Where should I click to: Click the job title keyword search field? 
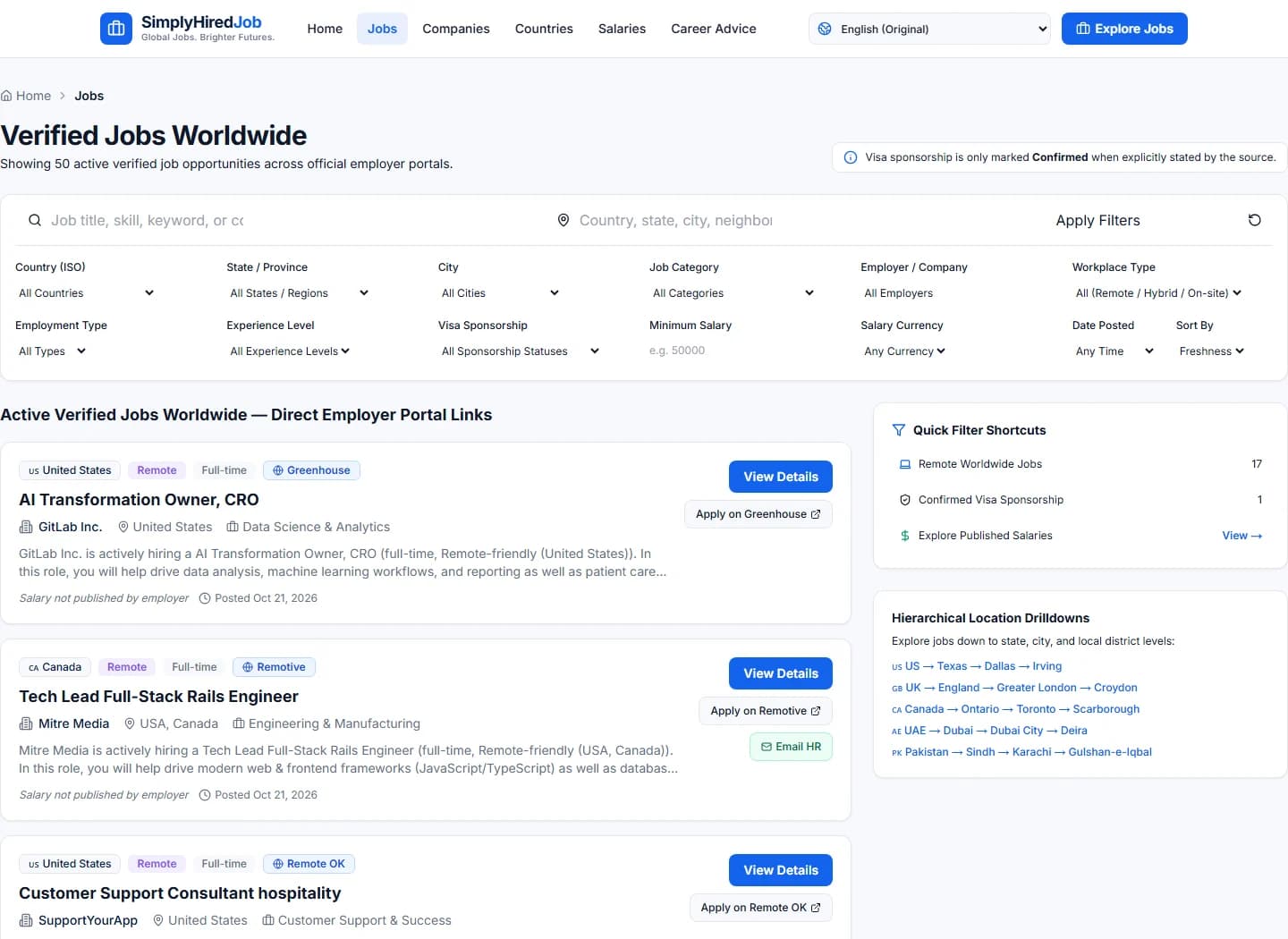click(148, 220)
